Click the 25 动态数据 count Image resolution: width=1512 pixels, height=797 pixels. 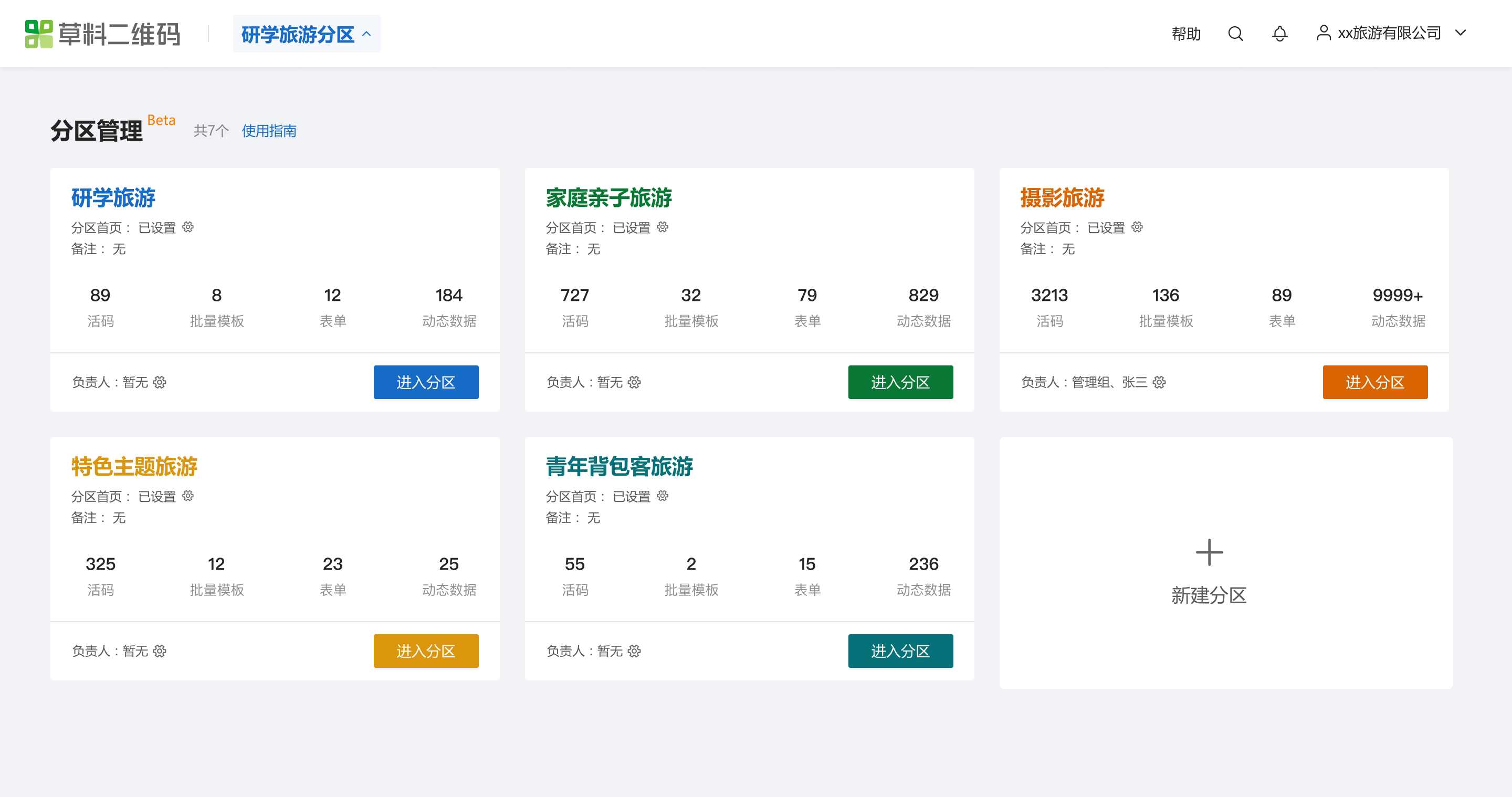449,564
